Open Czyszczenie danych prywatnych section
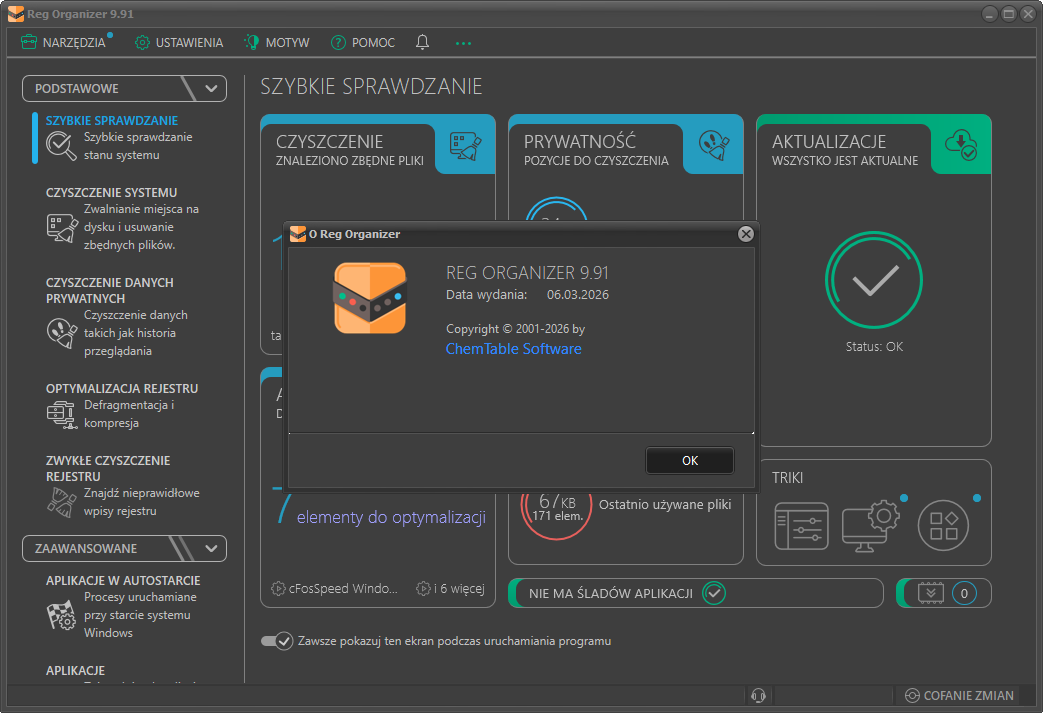The height and width of the screenshot is (713, 1043). pos(110,291)
